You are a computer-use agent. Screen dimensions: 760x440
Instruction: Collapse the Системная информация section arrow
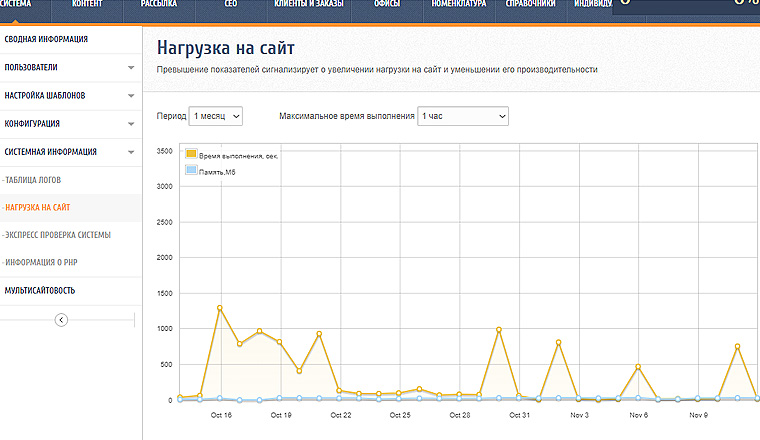click(131, 152)
